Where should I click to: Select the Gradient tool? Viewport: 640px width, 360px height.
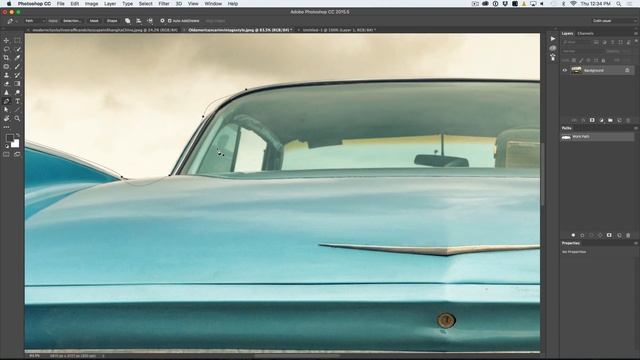pyautogui.click(x=17, y=84)
